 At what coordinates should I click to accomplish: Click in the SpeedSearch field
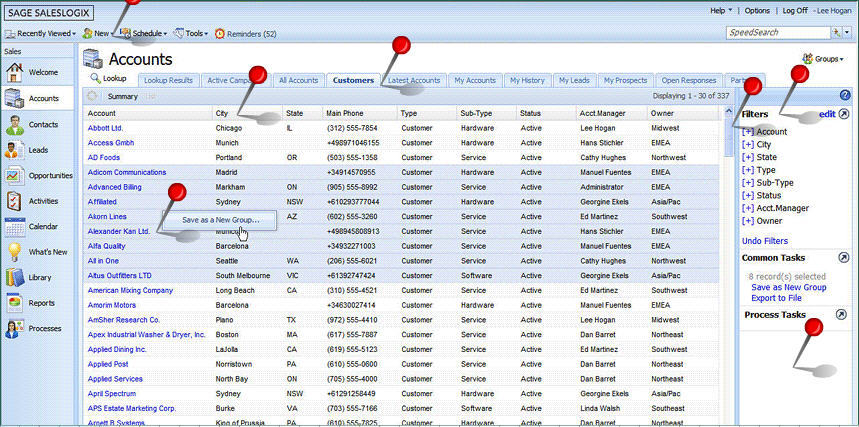point(778,32)
